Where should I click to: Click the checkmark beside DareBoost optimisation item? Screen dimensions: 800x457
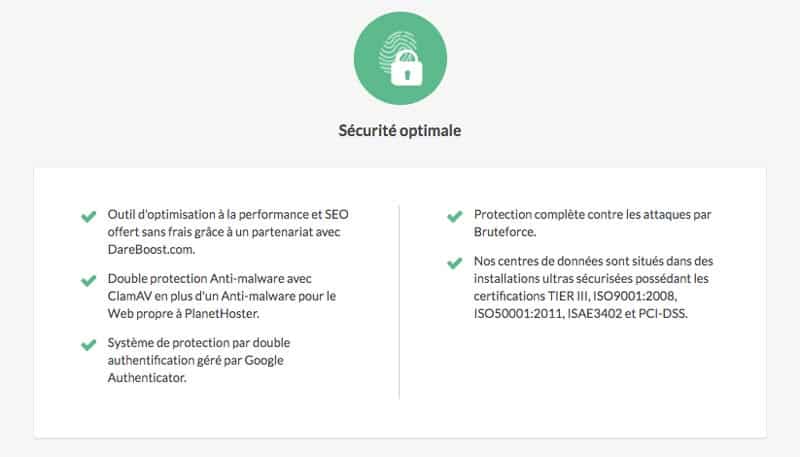(88, 216)
